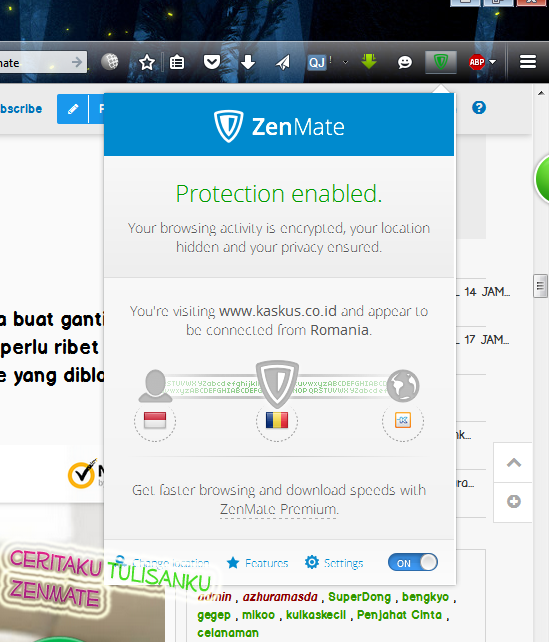549x642 pixels.
Task: Open the QJ toolbar button dropdown arrow
Action: pos(345,63)
